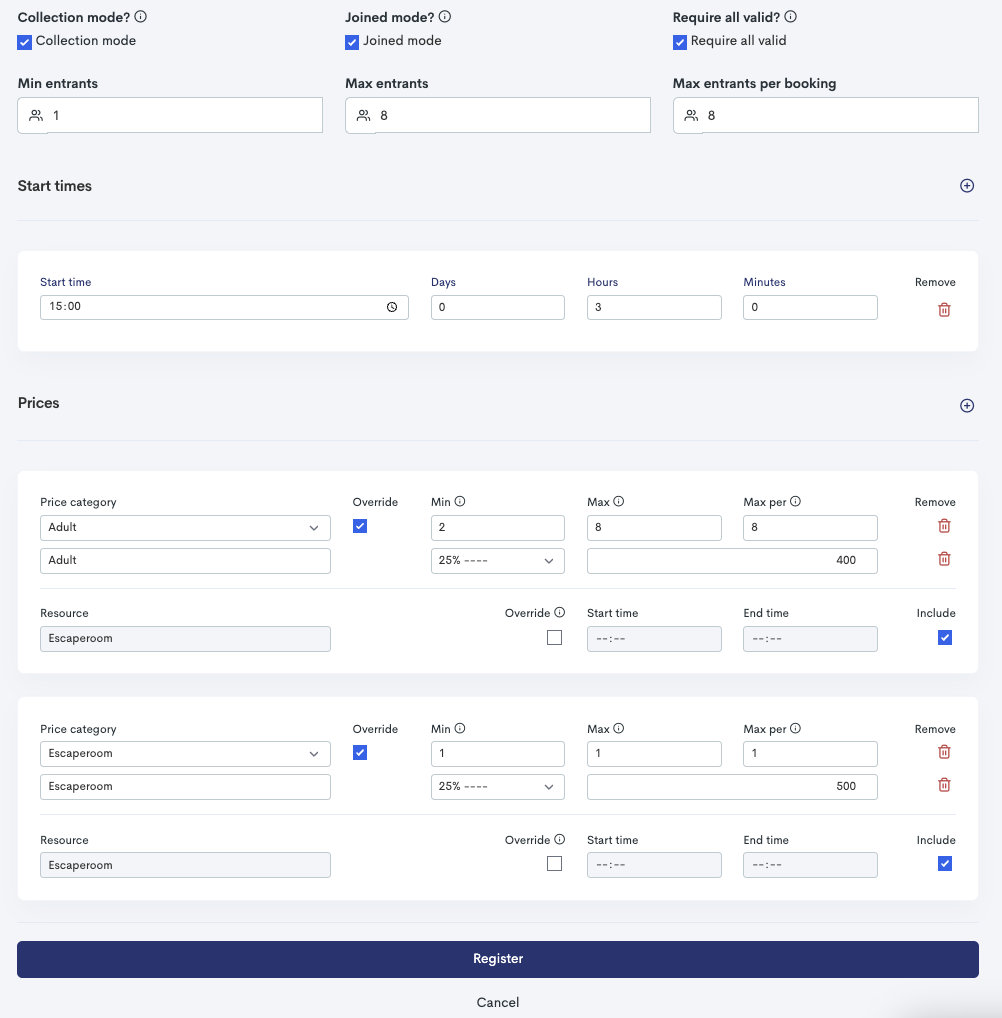Toggle the Joined mode checkbox
This screenshot has height=1018, width=1002.
tap(352, 42)
